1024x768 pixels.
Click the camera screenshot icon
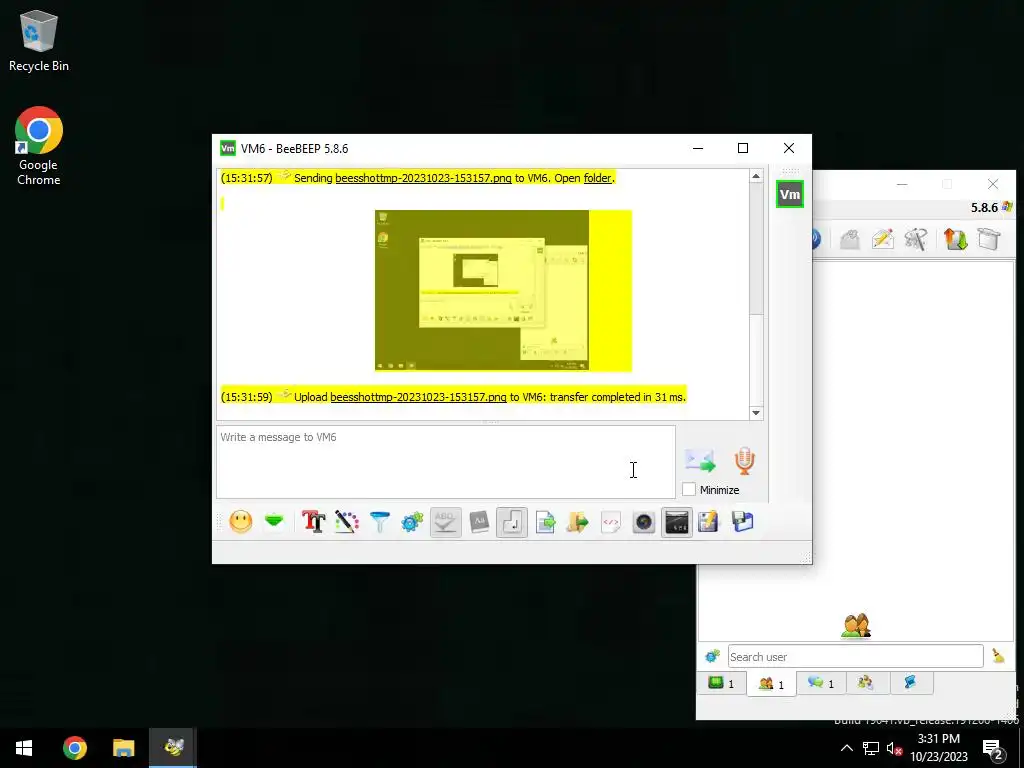(644, 522)
